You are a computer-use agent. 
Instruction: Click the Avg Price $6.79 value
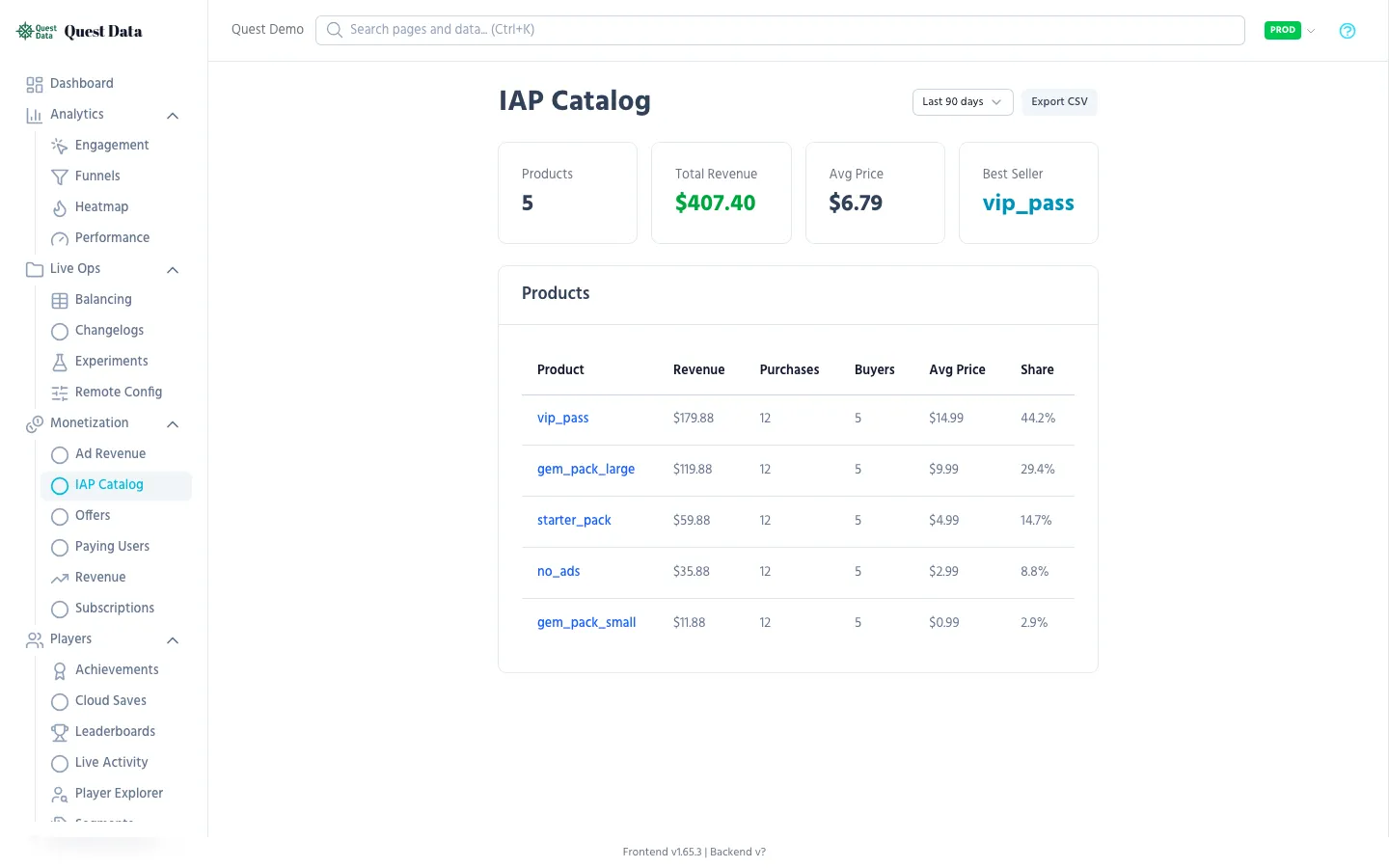[856, 203]
